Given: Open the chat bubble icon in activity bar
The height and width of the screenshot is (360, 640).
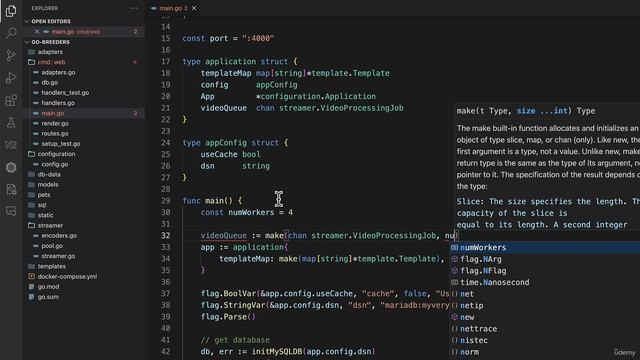Looking at the screenshot, I should [11, 211].
